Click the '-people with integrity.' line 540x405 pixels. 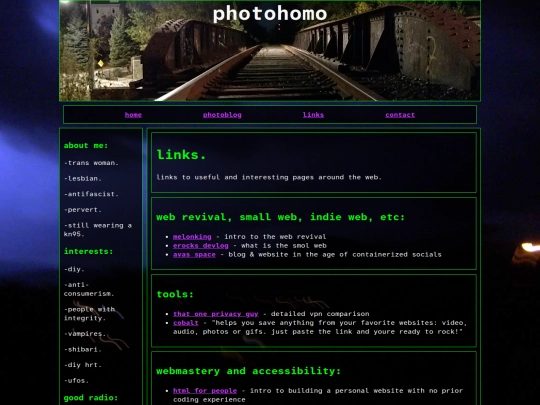coord(90,314)
